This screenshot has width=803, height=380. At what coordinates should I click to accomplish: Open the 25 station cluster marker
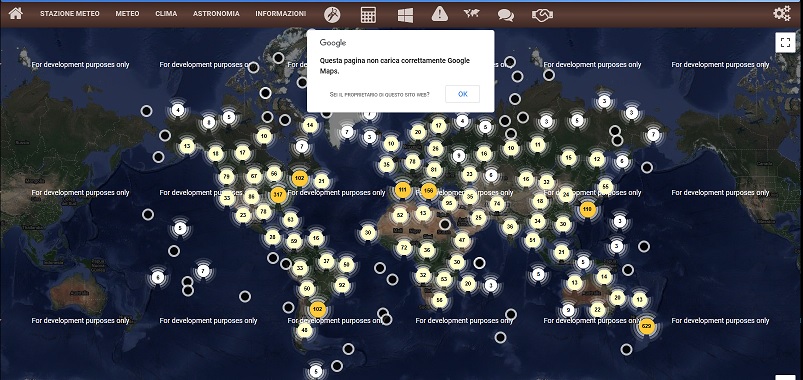(478, 218)
